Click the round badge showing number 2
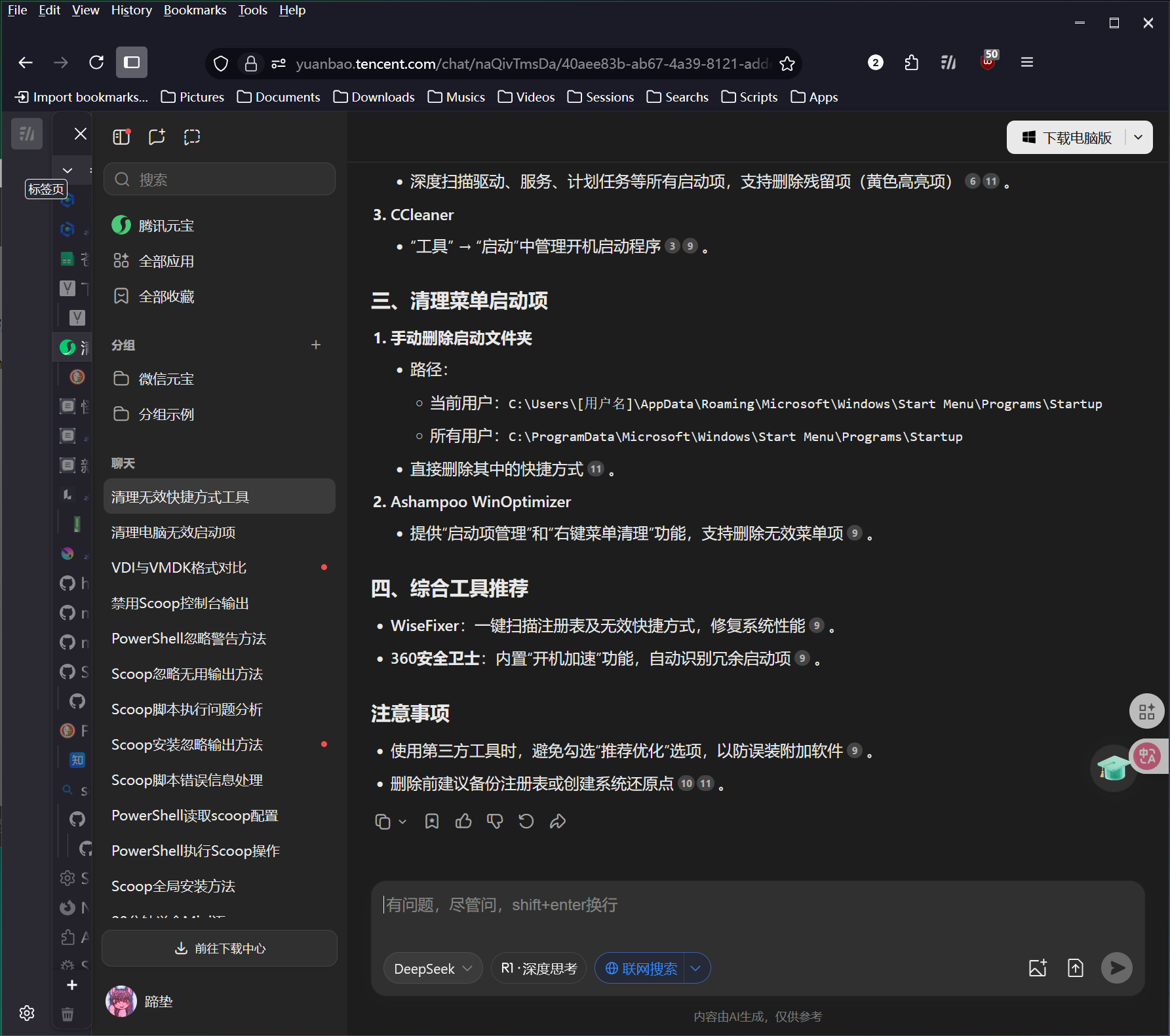Screen dimensions: 1170x1036 click(x=875, y=63)
